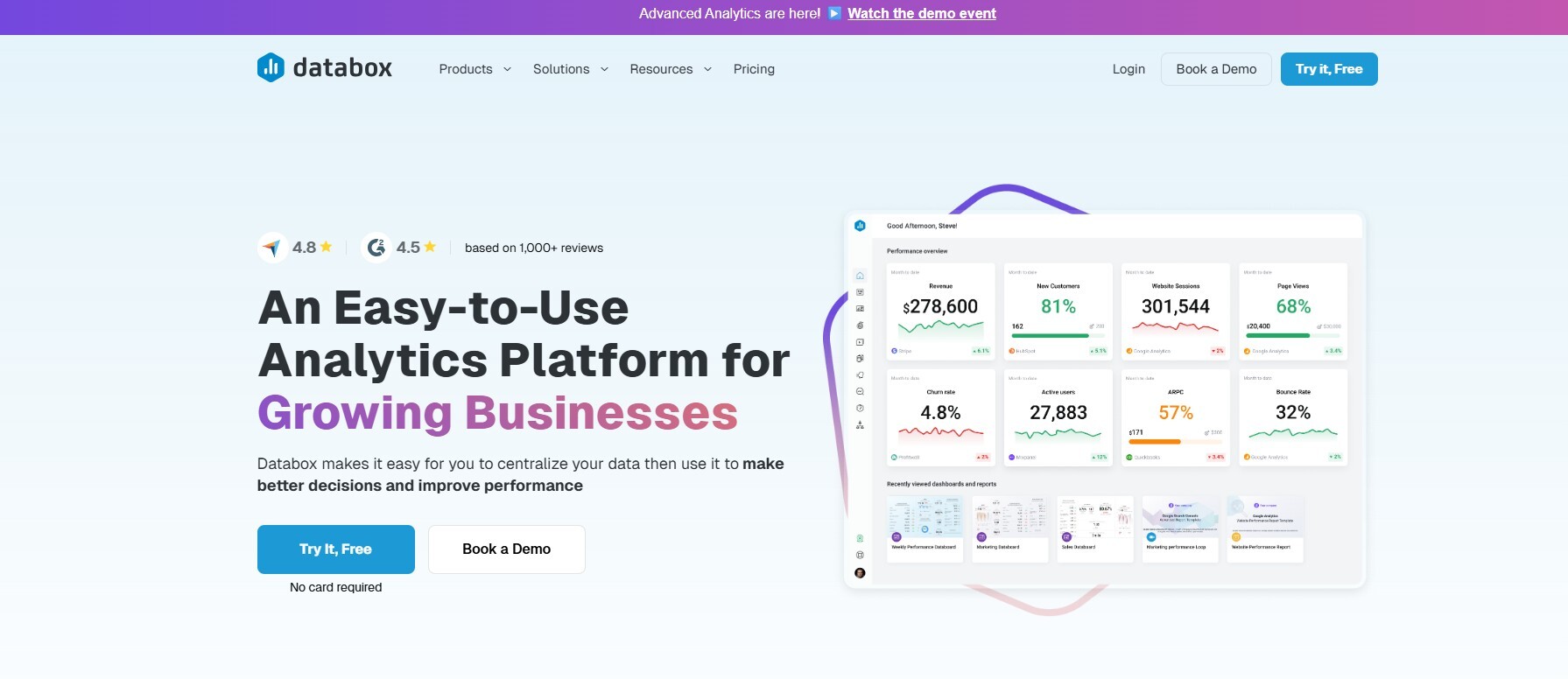Click the user avatar in dashboard sidebar

[860, 573]
